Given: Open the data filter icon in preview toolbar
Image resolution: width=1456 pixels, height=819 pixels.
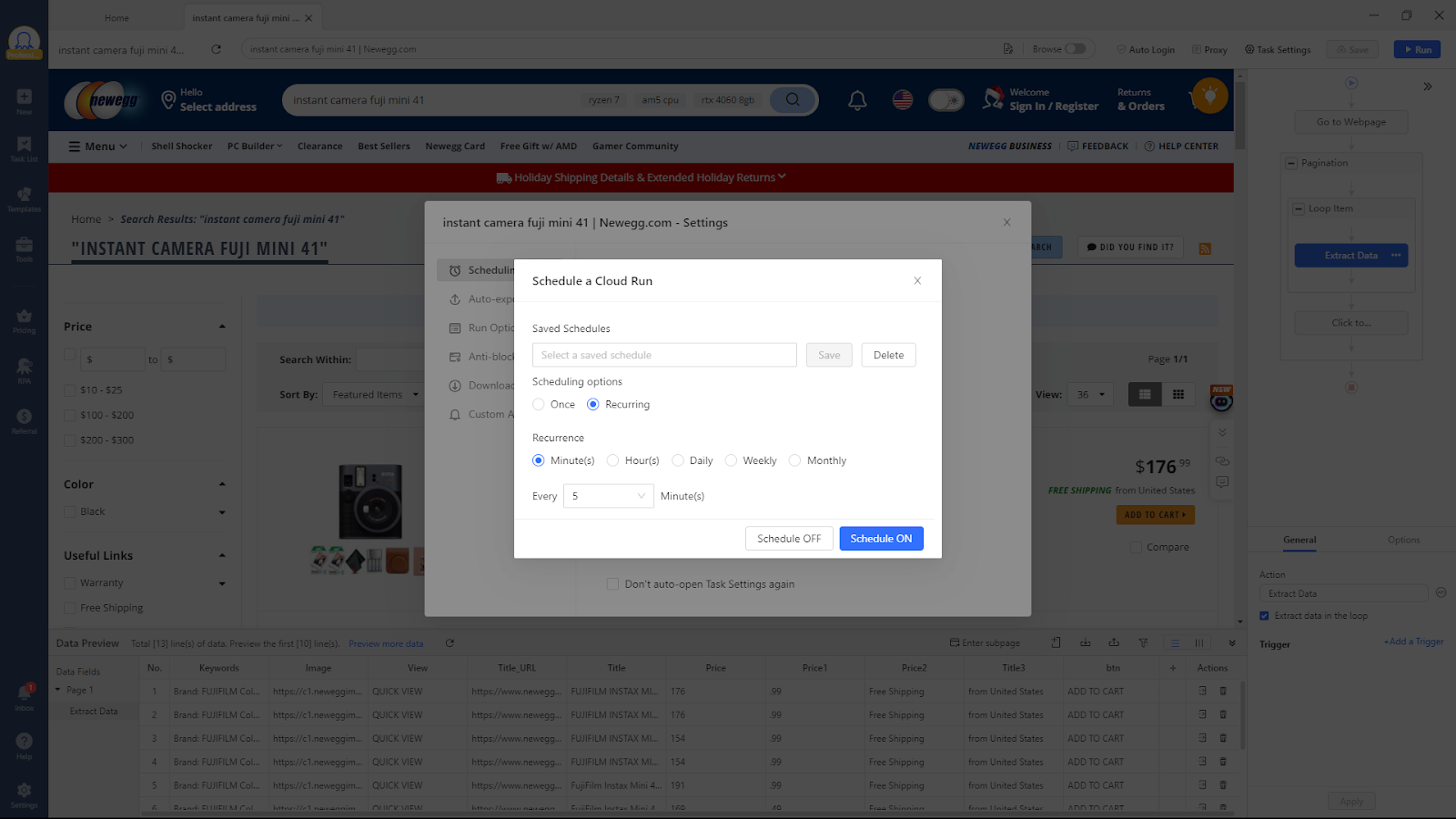Looking at the screenshot, I should tap(1143, 642).
